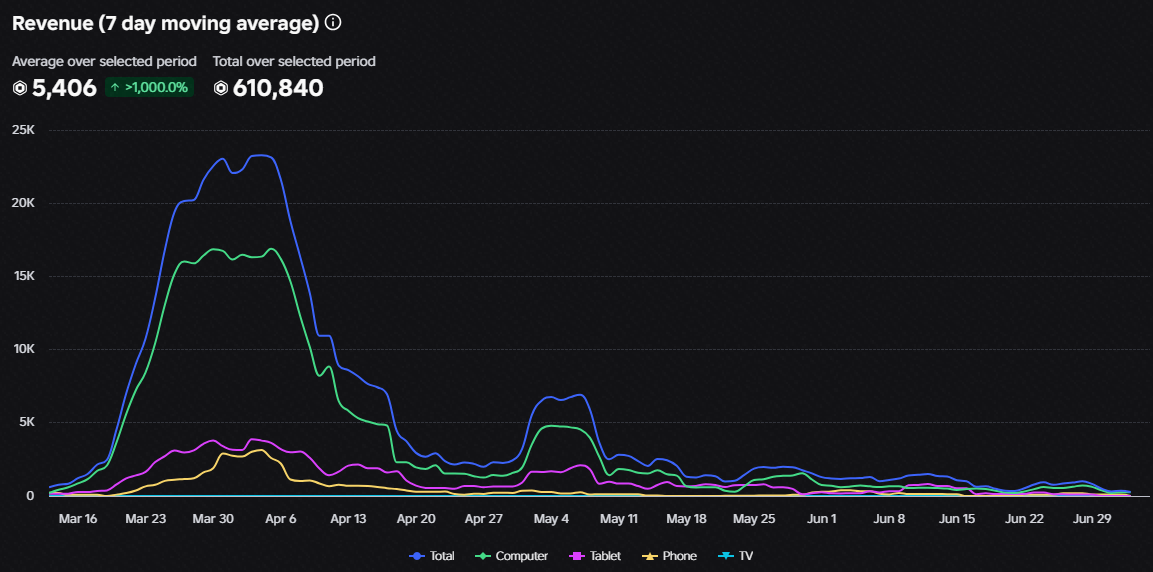Toggle the Tablet series in legend
The height and width of the screenshot is (572, 1153).
(x=597, y=556)
